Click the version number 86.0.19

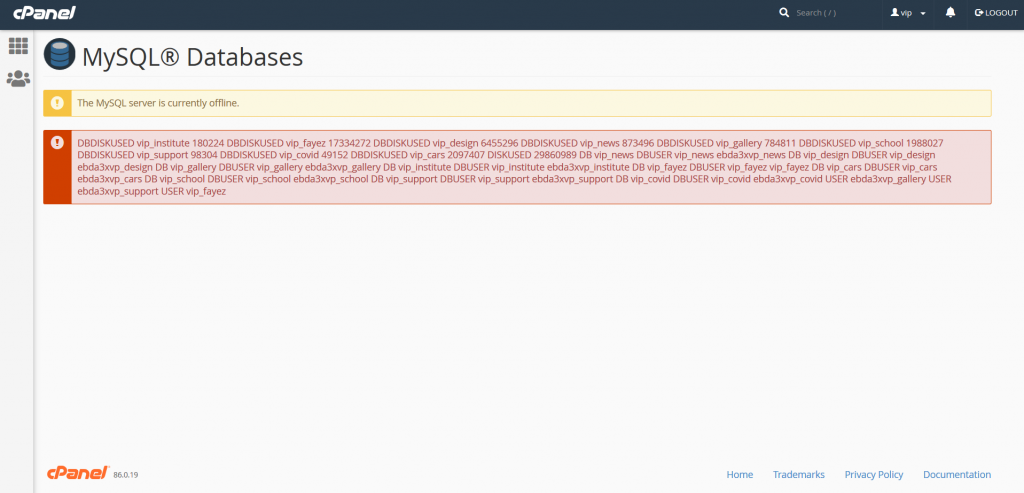[125, 475]
